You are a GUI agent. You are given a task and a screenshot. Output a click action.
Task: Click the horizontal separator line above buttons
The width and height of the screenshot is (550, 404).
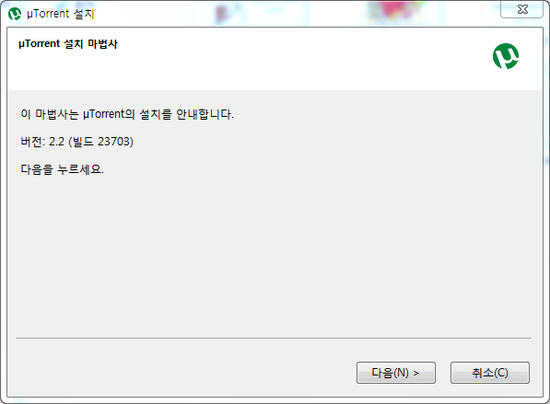coord(274,338)
